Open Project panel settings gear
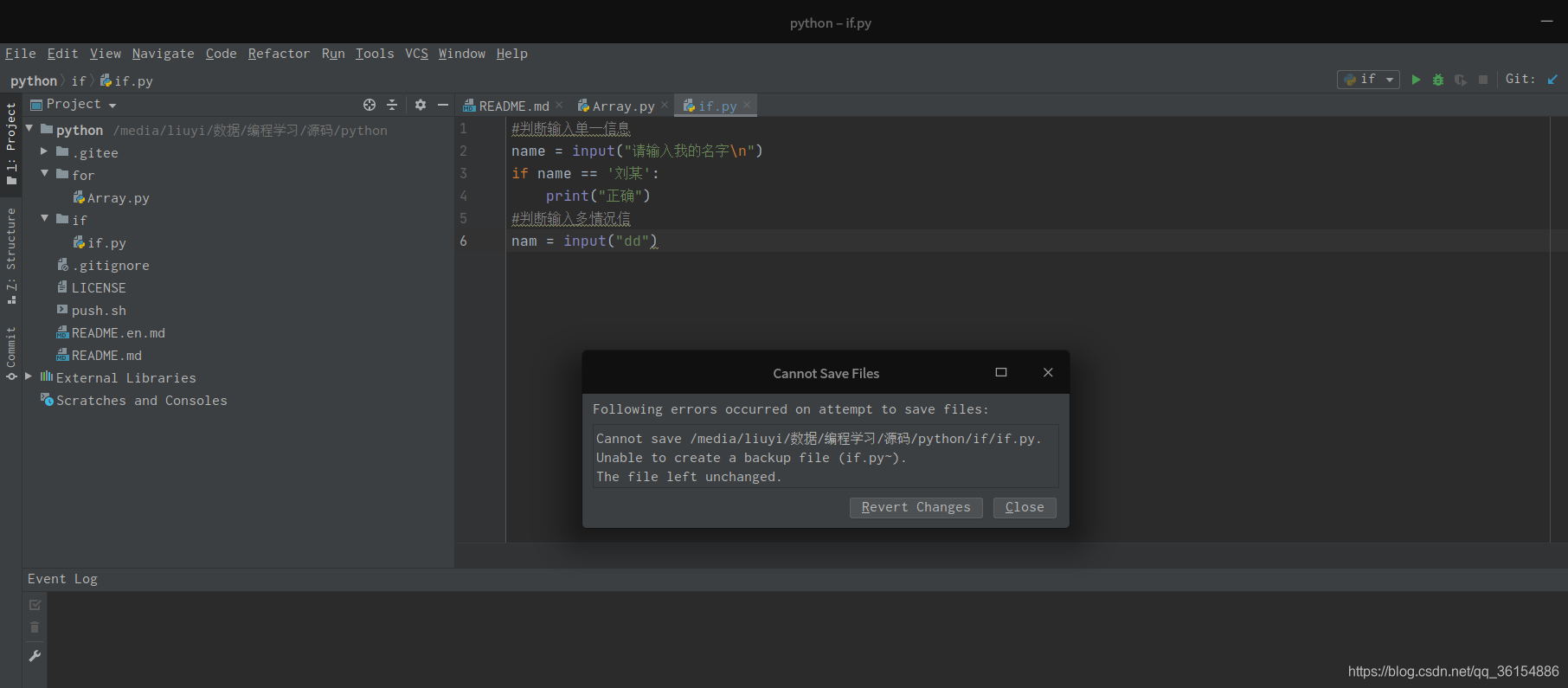Screen dimensions: 1568x688 pos(421,105)
